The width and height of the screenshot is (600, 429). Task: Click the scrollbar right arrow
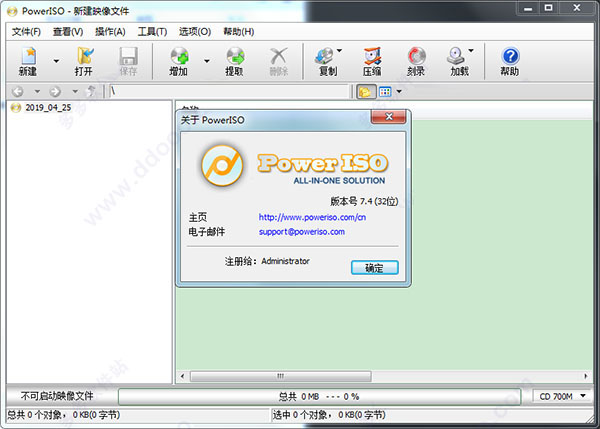[586, 376]
